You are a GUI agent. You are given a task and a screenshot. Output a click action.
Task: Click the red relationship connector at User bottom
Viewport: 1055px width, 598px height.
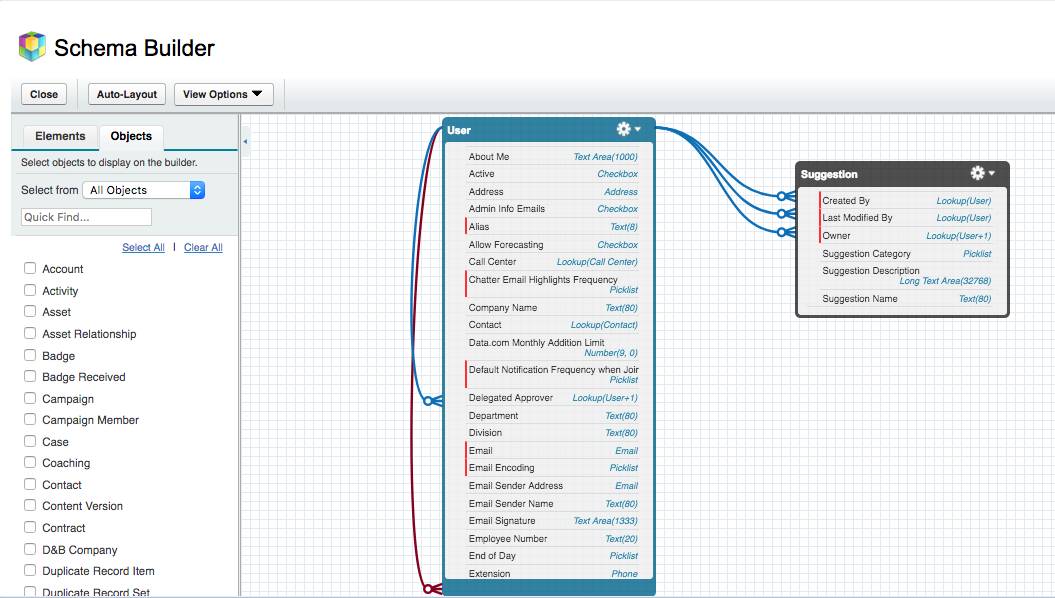click(428, 589)
